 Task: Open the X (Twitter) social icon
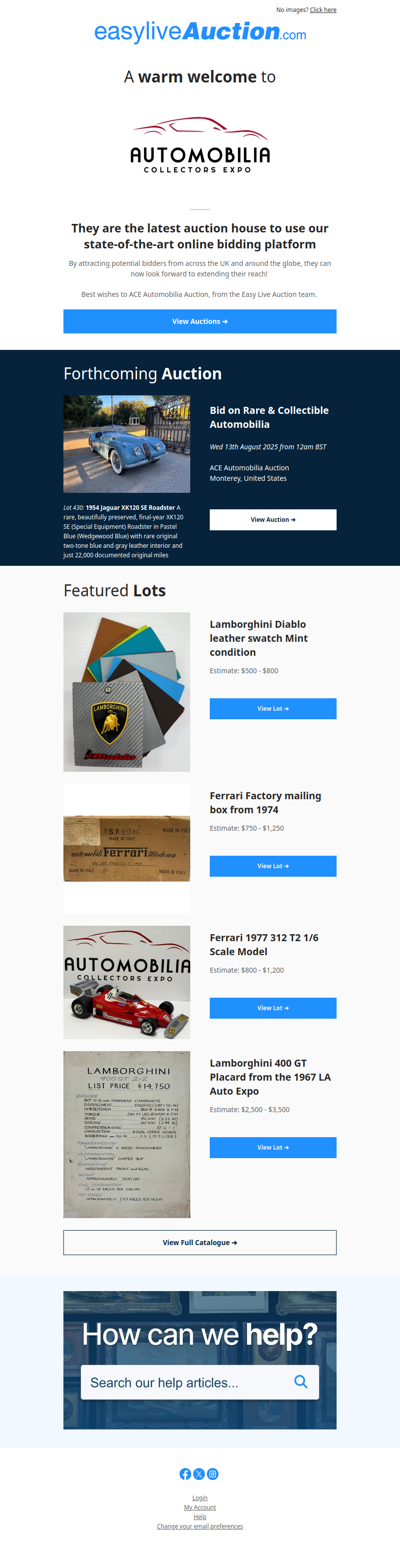(x=199, y=1474)
